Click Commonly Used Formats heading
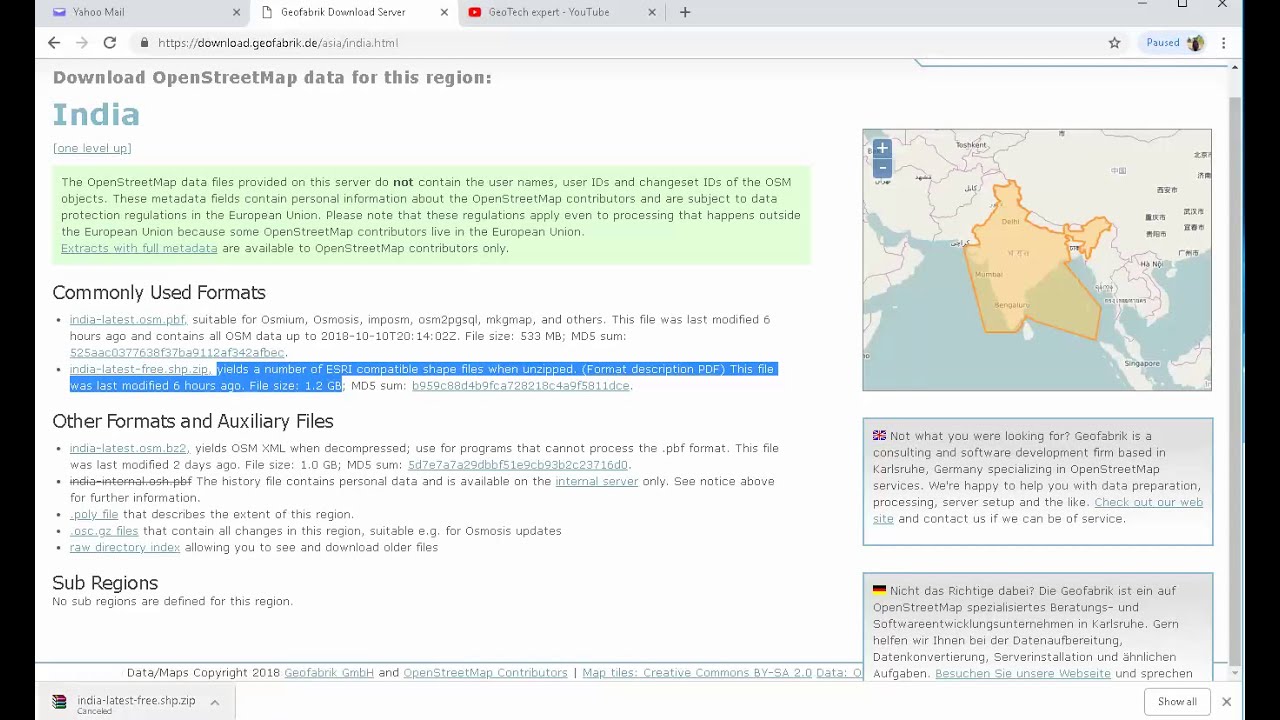Viewport: 1280px width, 720px height. click(x=159, y=293)
